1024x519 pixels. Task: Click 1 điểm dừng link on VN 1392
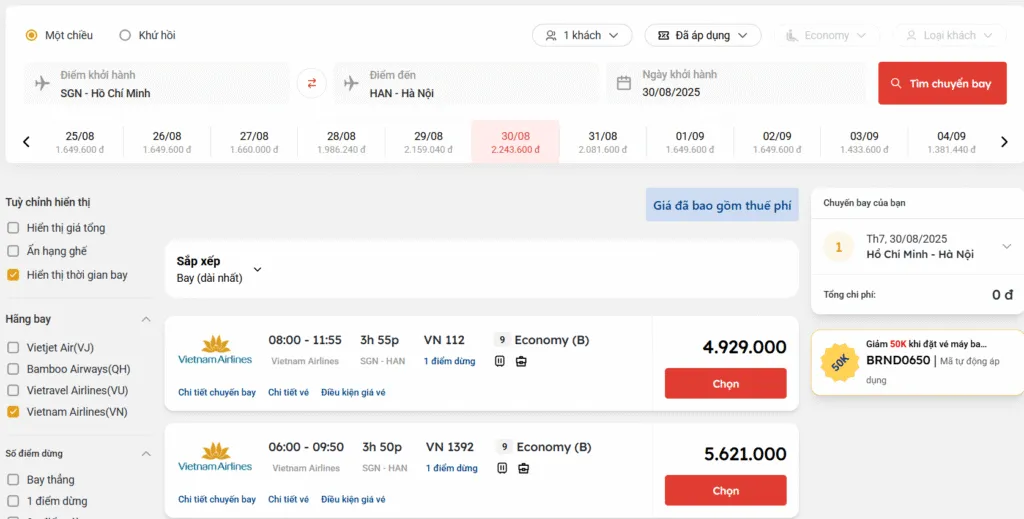(451, 468)
